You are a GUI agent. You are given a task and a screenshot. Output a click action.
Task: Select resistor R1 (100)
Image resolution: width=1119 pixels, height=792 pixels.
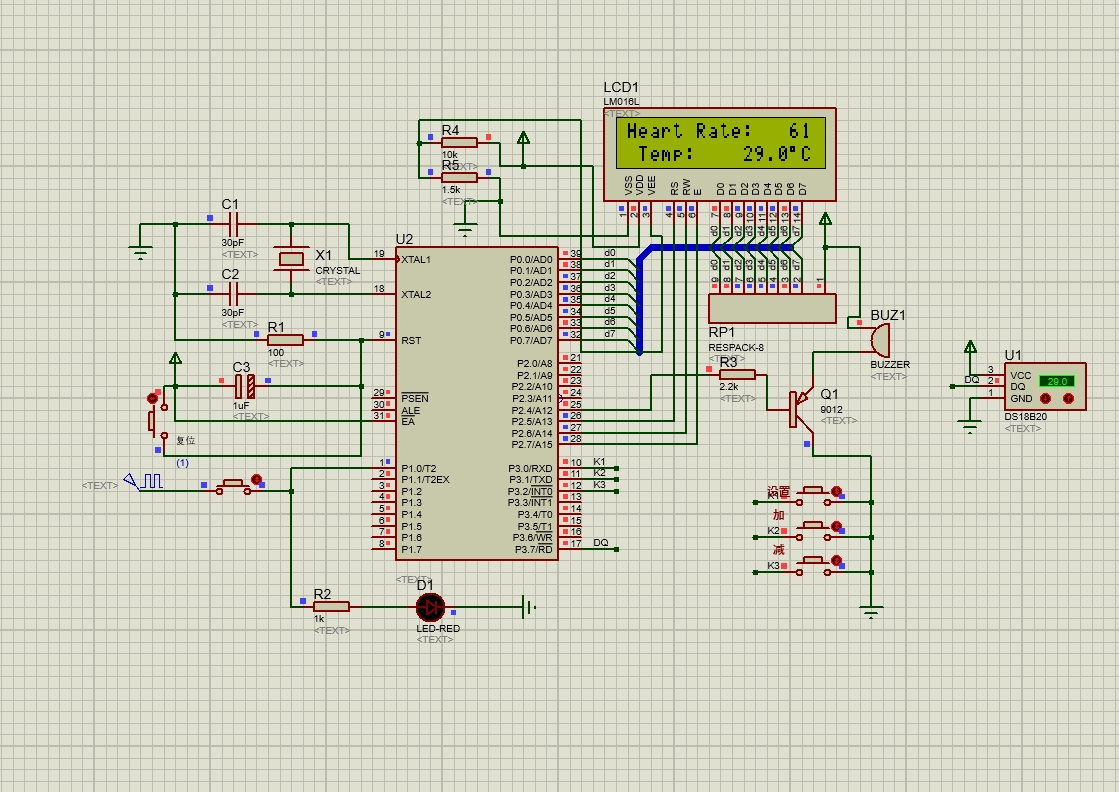285,340
